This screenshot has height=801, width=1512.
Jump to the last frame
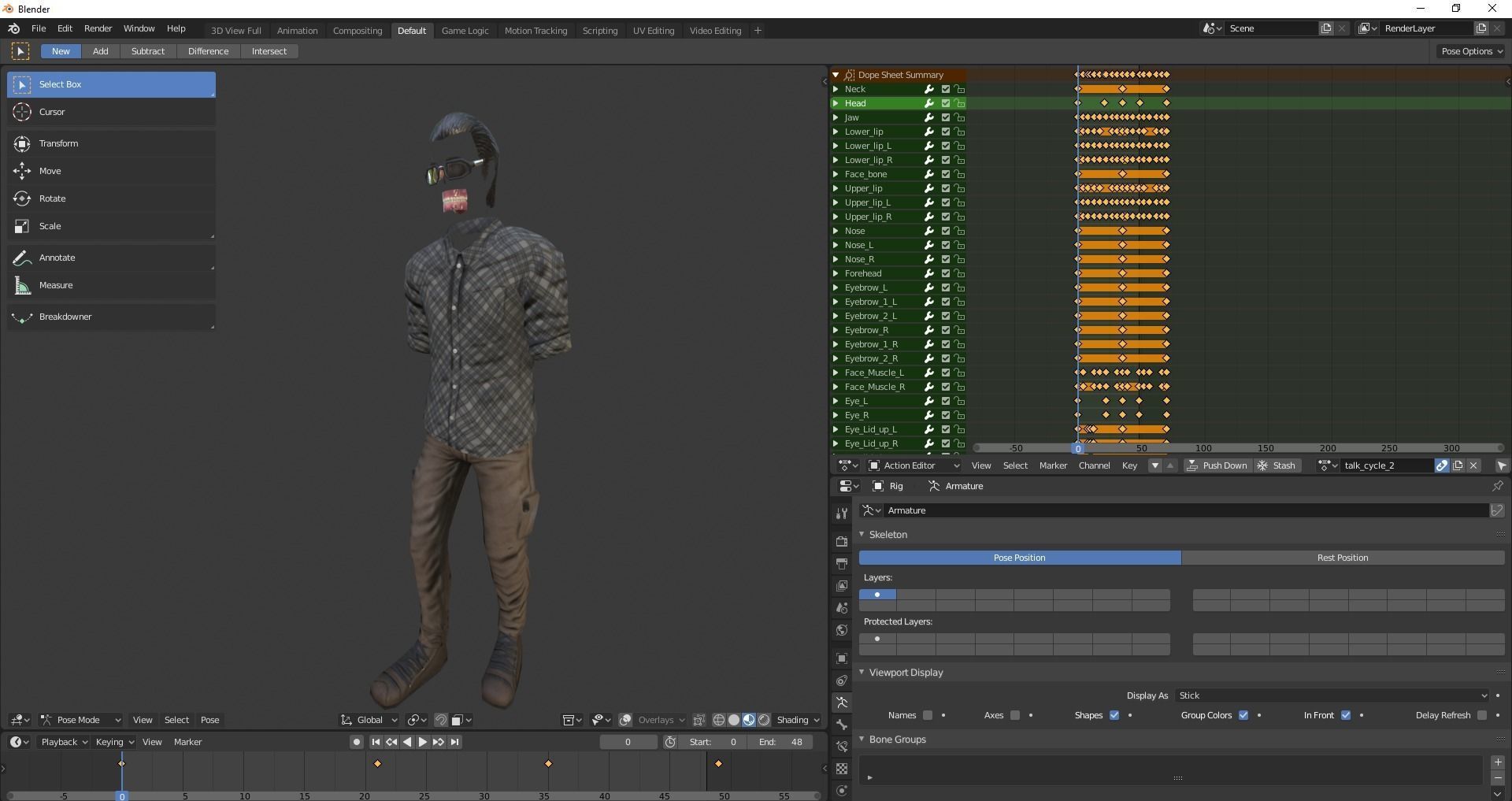454,742
